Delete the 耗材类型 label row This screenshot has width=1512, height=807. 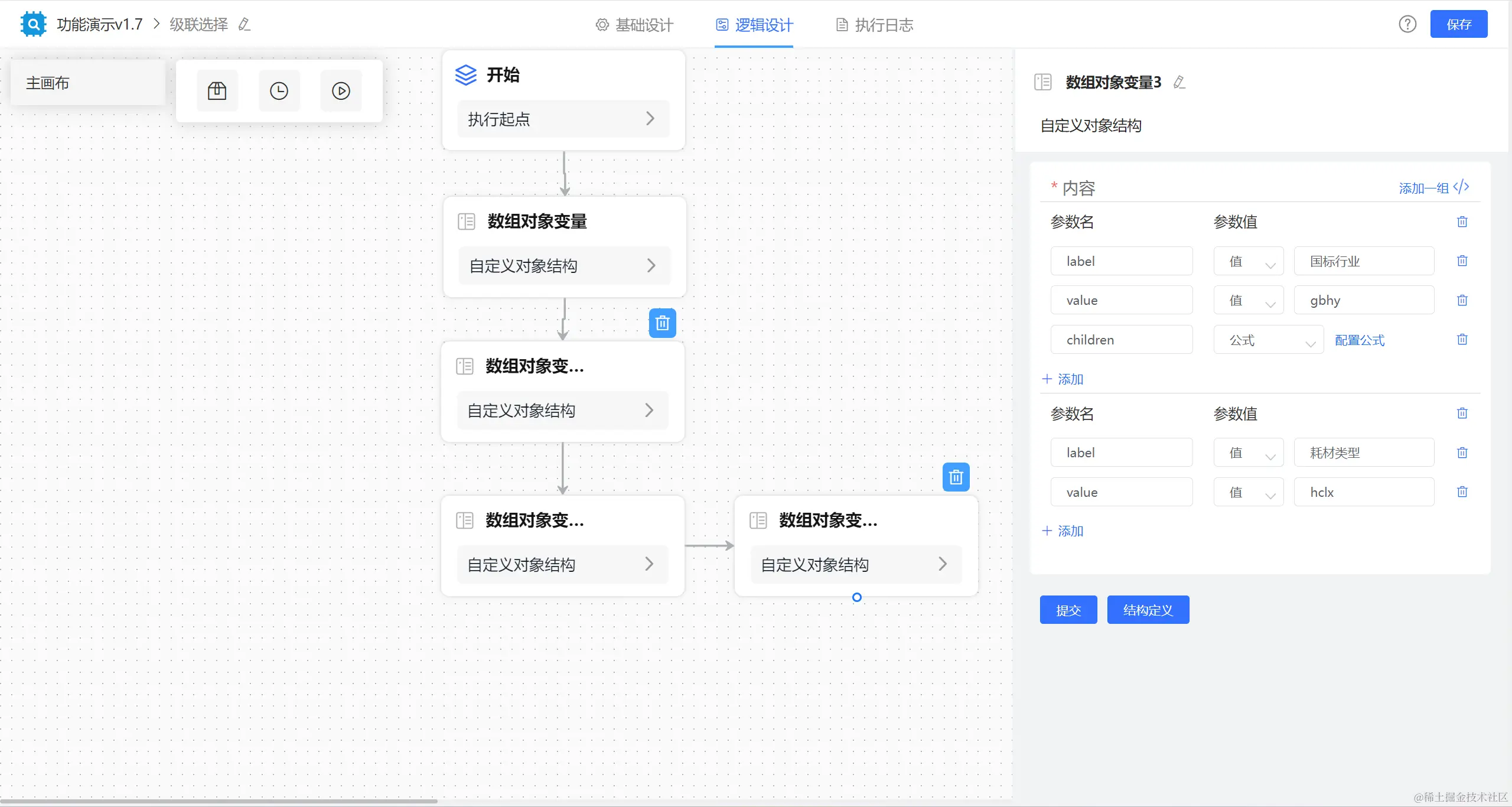point(1462,453)
